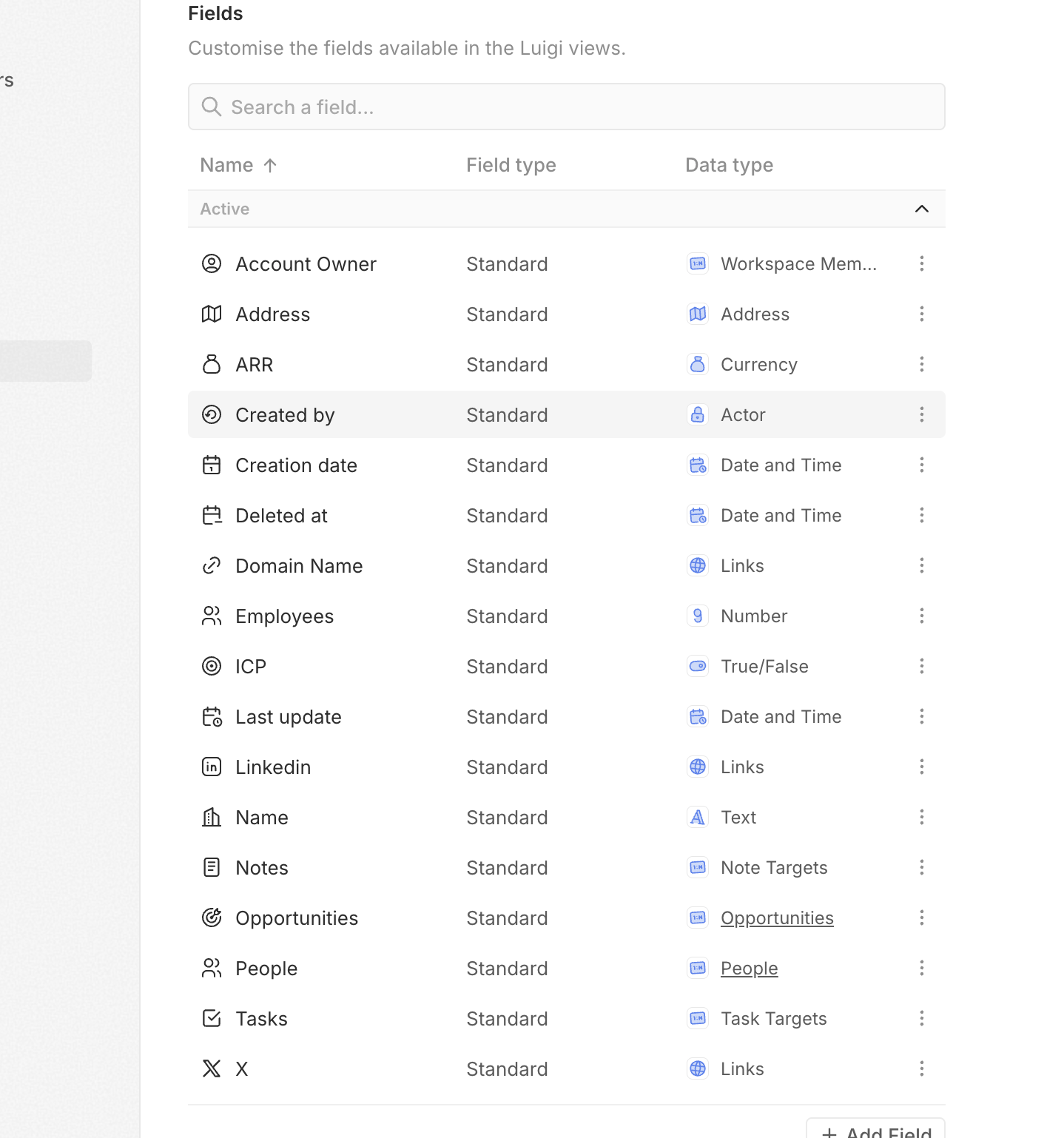Open options menu for Notes field
The image size is (1064, 1138).
[922, 867]
